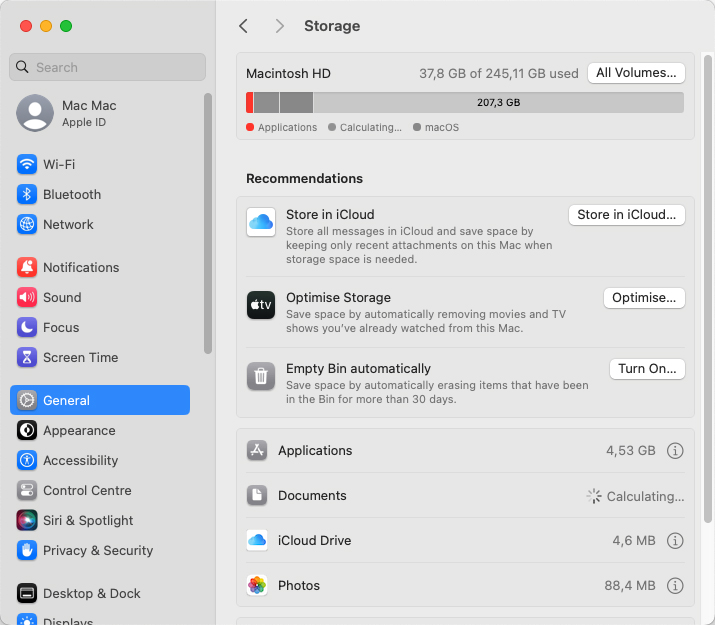Screen dimensions: 715x625
Task: Show info for Applications storage
Action: (675, 450)
